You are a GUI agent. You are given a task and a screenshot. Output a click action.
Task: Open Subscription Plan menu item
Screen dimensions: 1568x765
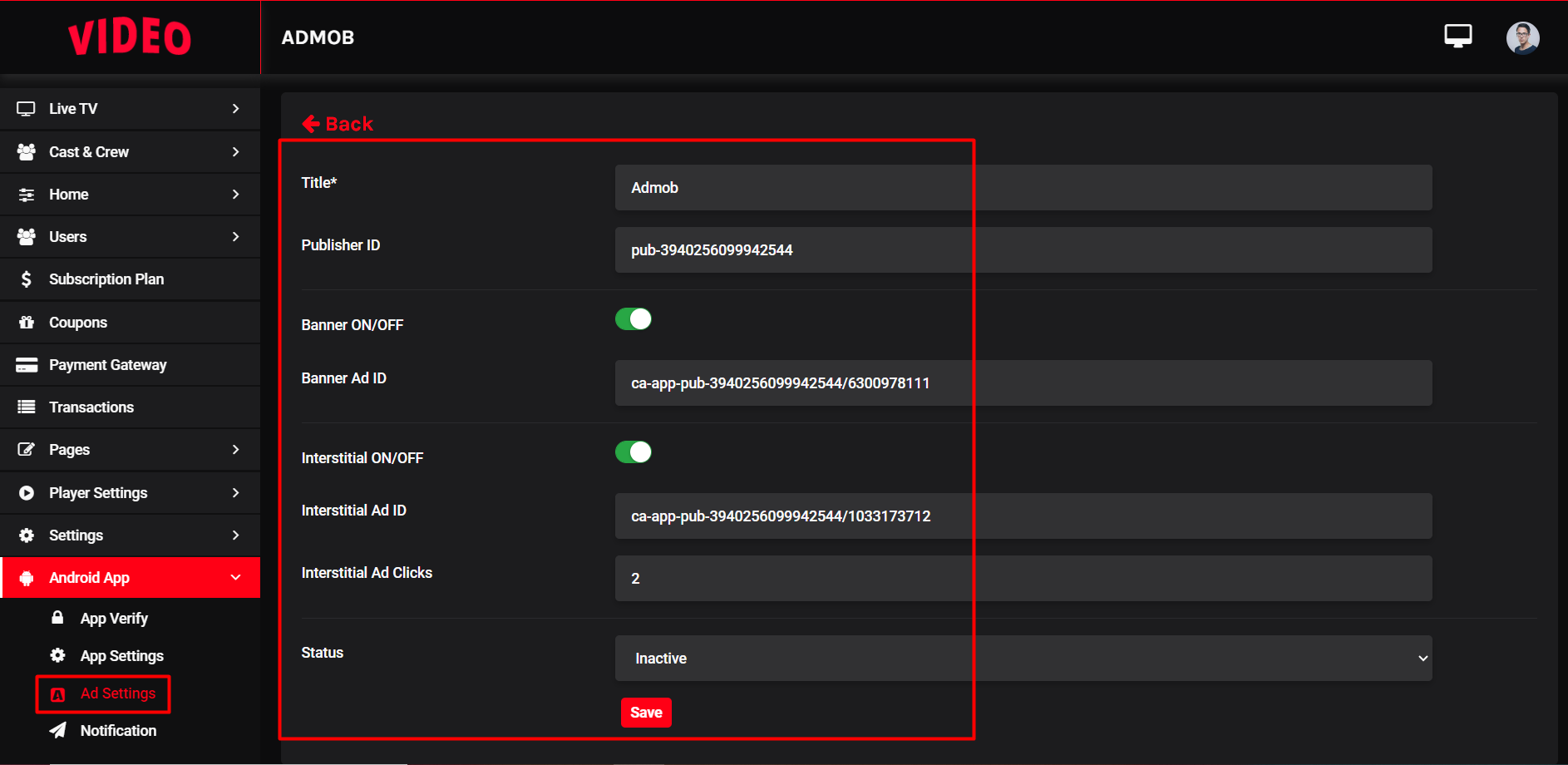point(131,279)
